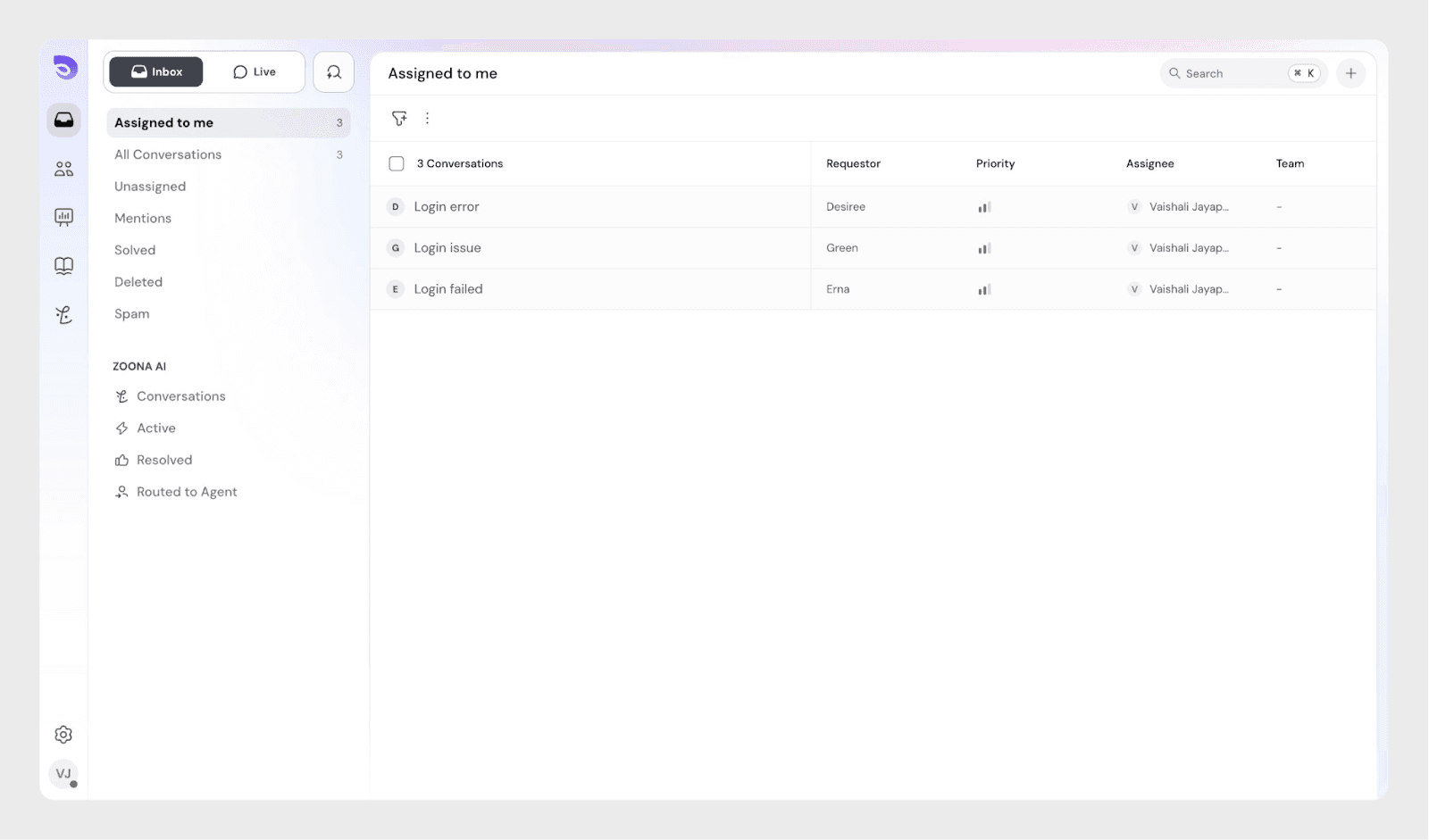Open the contacts icon in left sidebar

(x=63, y=169)
